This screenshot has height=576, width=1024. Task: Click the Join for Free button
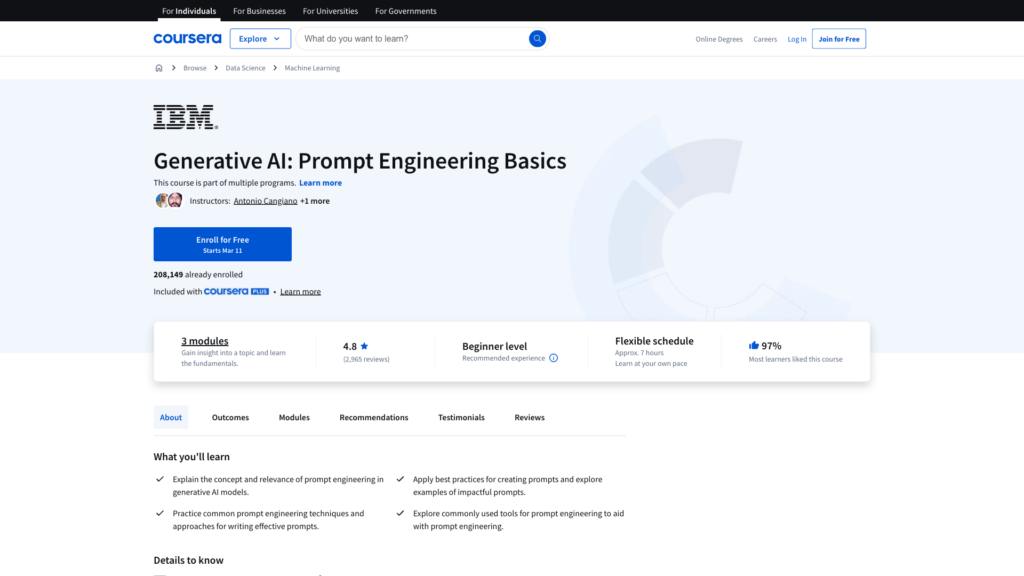click(x=838, y=39)
